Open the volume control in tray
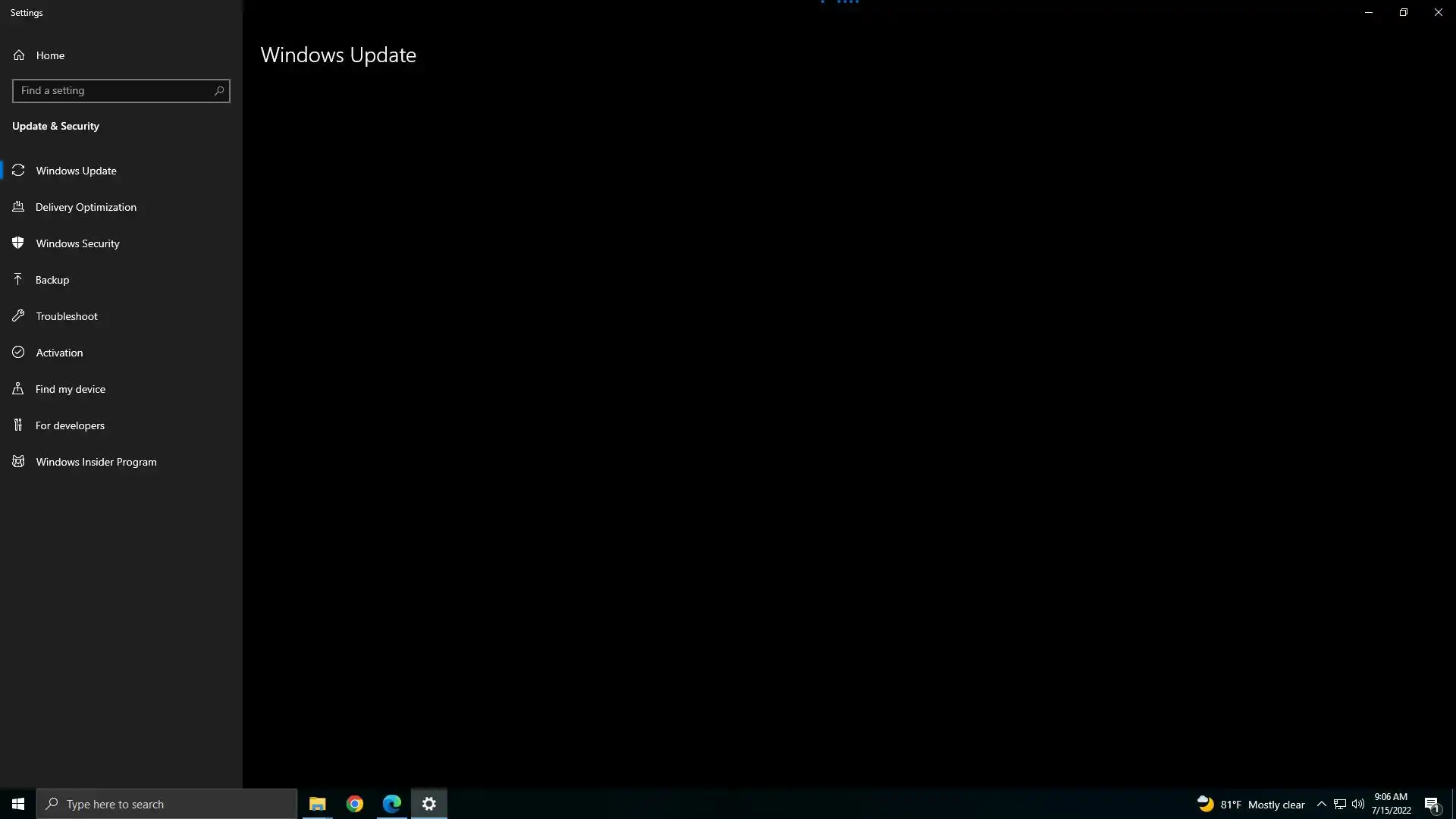Screen dimensions: 1456x819 1357,804
